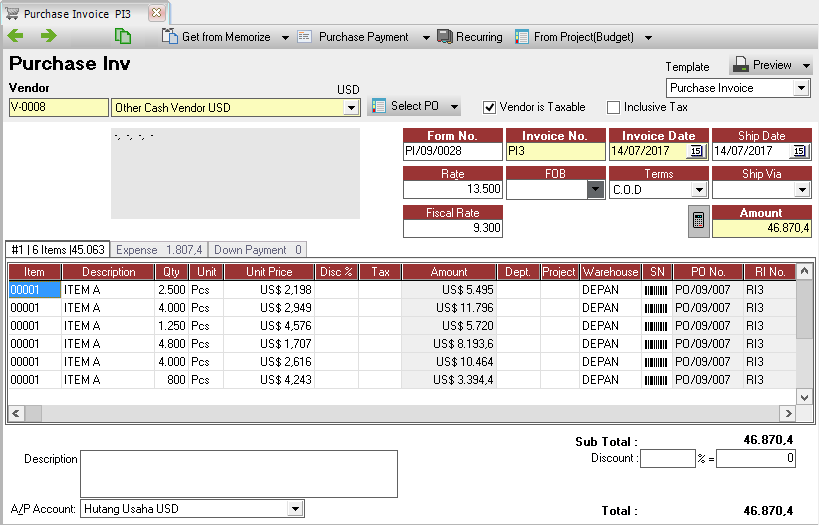Open Ship Date calendar picker
819x525 pixels.
[800, 151]
